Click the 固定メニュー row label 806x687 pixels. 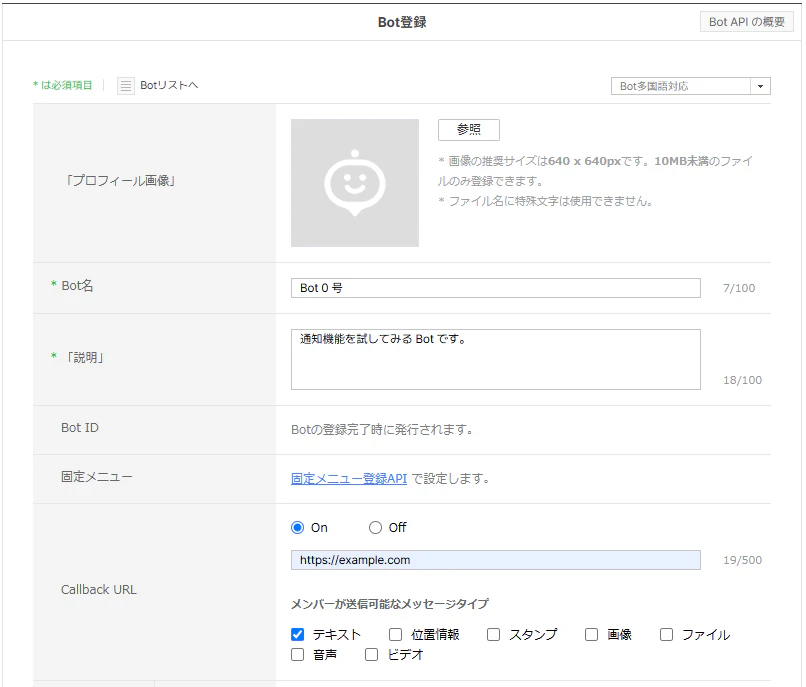(x=97, y=477)
